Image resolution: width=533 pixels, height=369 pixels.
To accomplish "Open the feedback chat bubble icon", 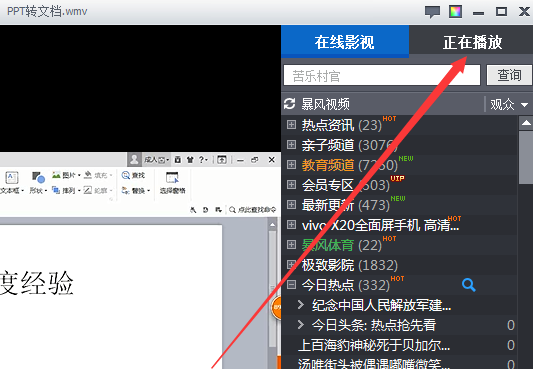I will point(432,12).
